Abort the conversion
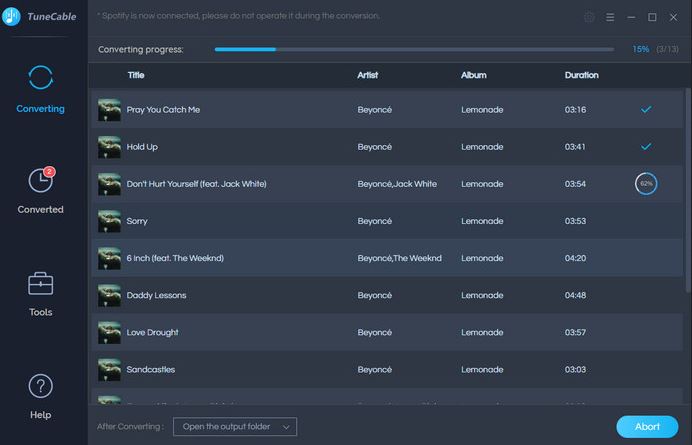692x445 pixels. (647, 426)
